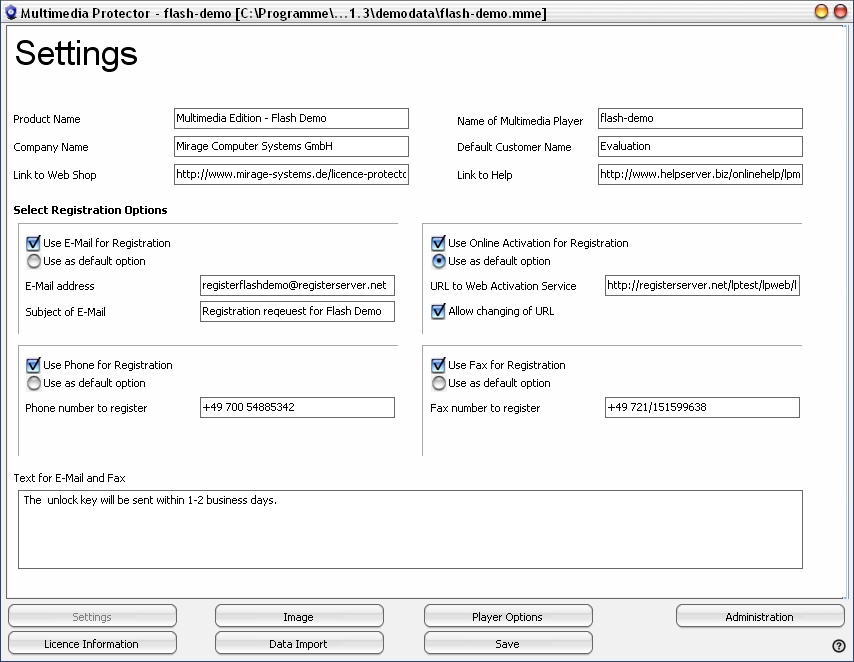Disable Use Fax for Registration checkbox
This screenshot has height=662, width=854.
pos(438,365)
